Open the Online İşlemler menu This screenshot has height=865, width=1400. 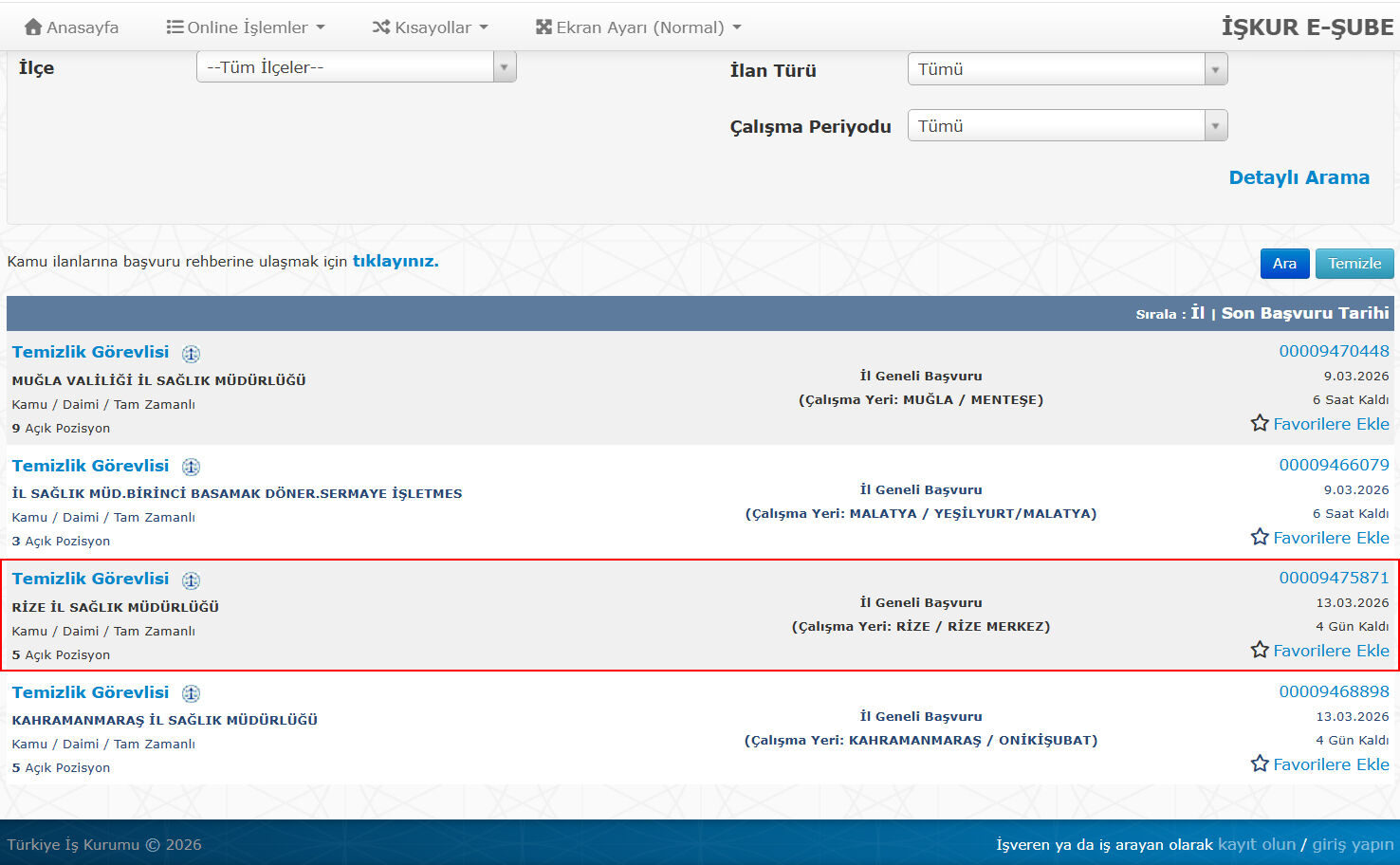(246, 28)
